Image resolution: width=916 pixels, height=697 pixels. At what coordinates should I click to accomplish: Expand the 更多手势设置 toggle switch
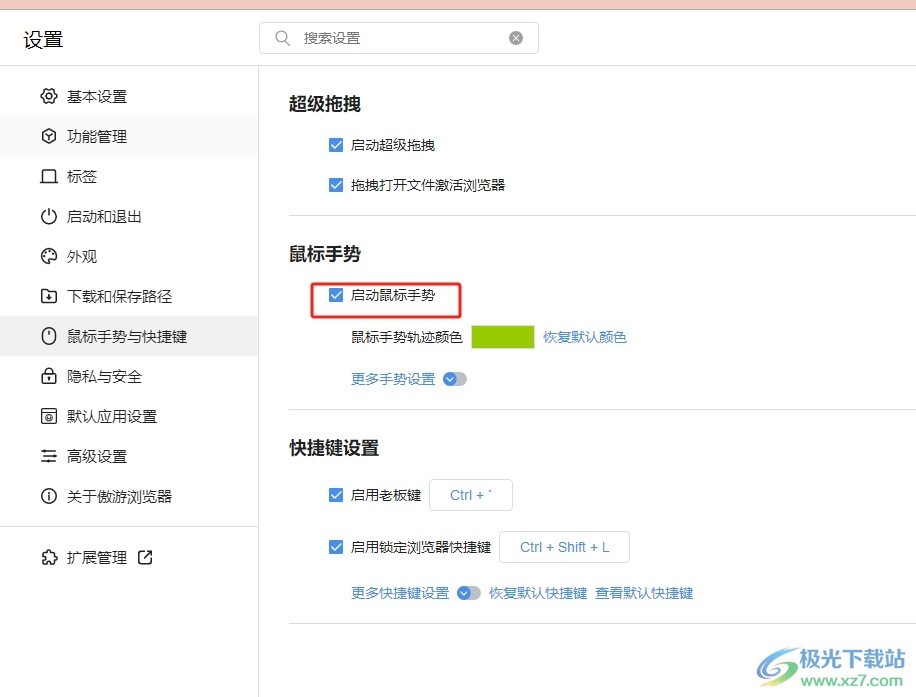454,379
